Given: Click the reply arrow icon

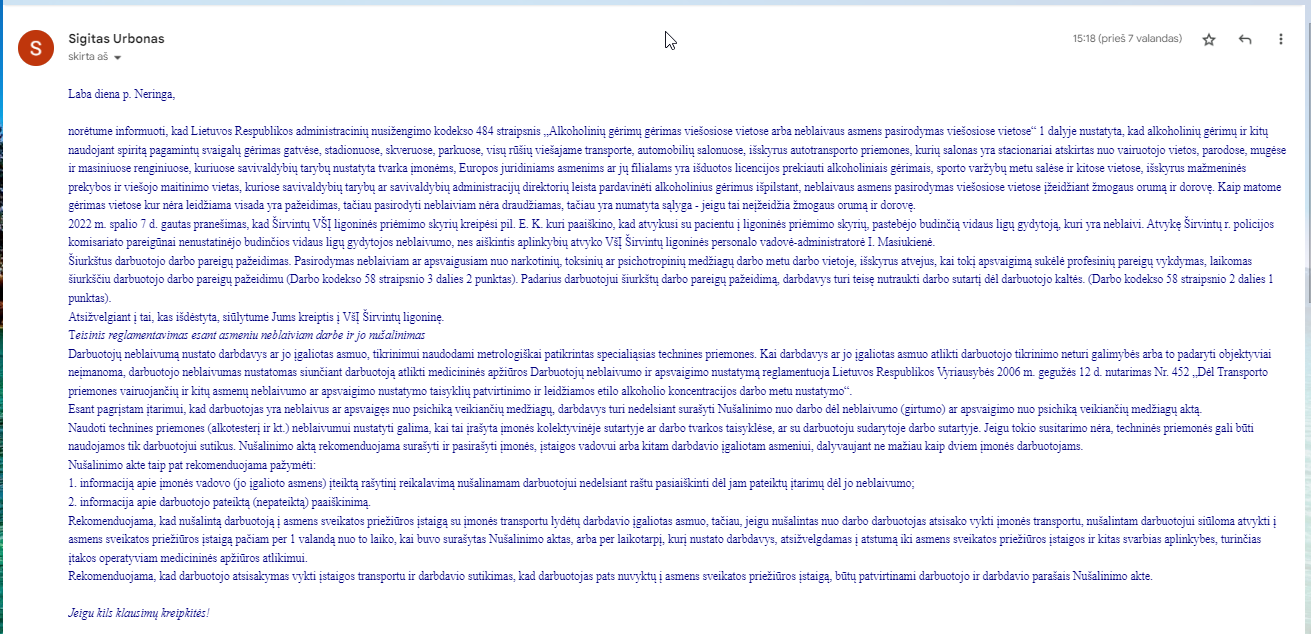Looking at the screenshot, I should 1245,39.
